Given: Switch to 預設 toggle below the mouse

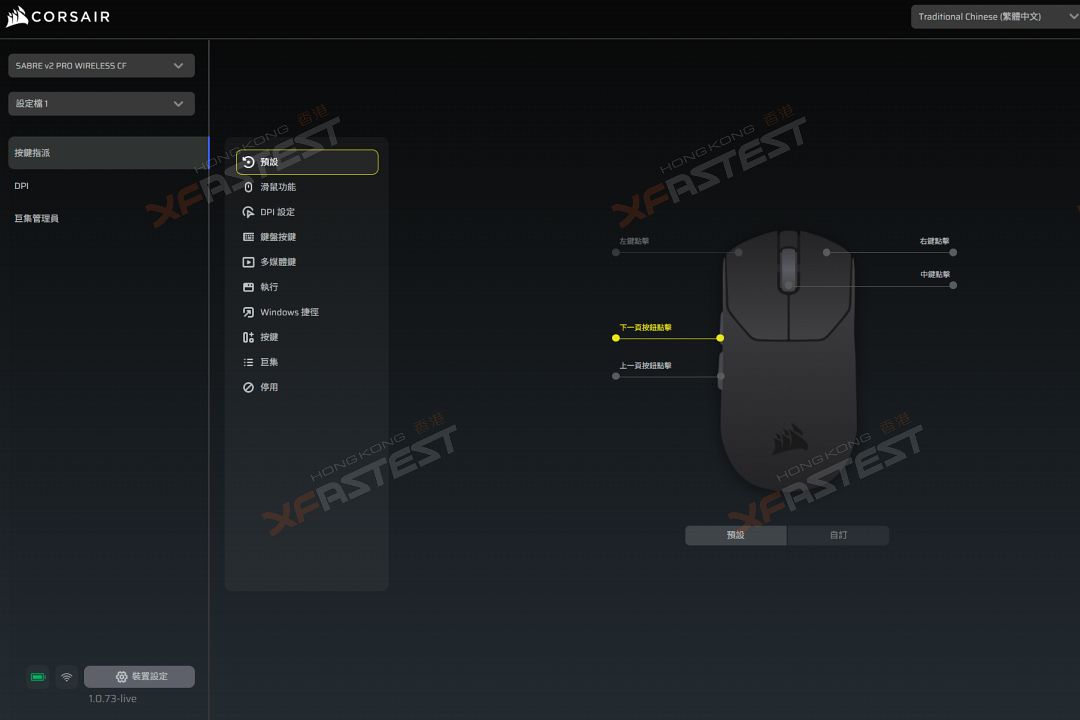Looking at the screenshot, I should click(736, 535).
